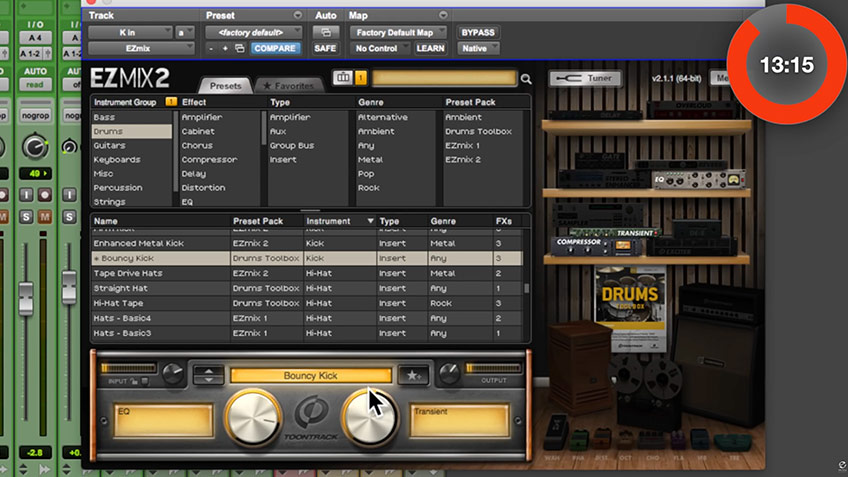Click the record enable button on the mixer track

45,195
